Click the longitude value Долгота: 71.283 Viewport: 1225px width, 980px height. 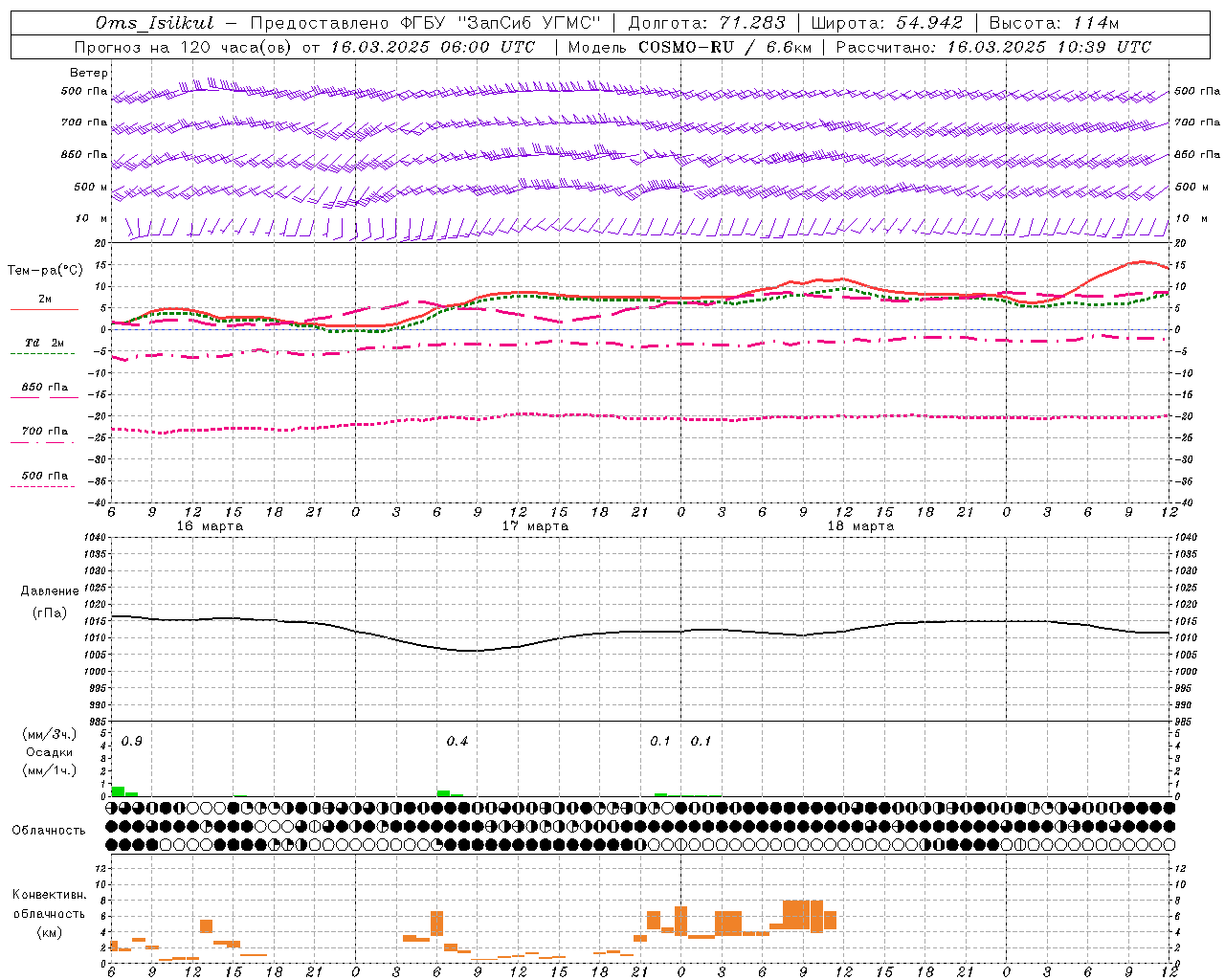tap(706, 23)
